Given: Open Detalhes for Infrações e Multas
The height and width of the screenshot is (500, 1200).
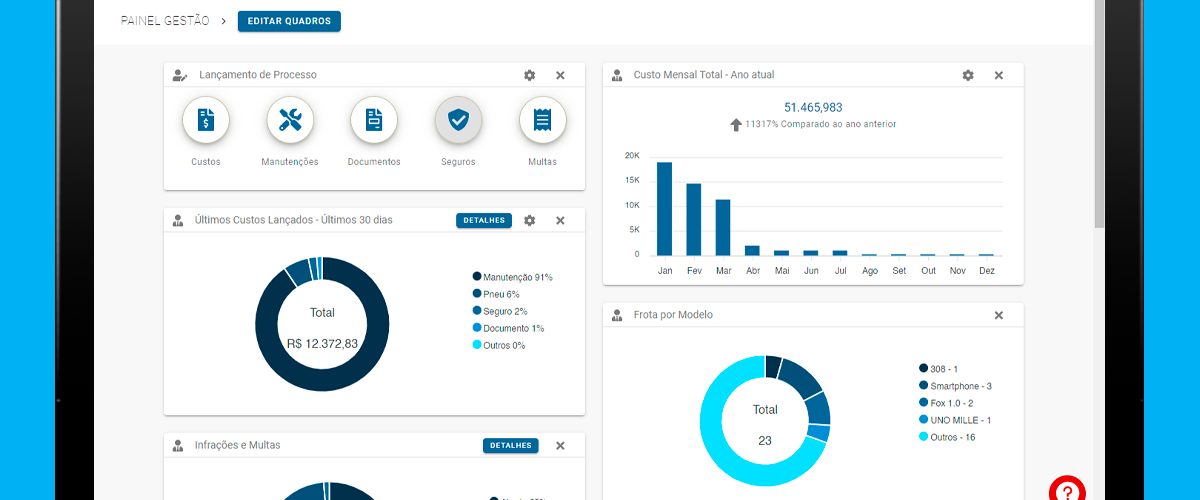Looking at the screenshot, I should [510, 445].
